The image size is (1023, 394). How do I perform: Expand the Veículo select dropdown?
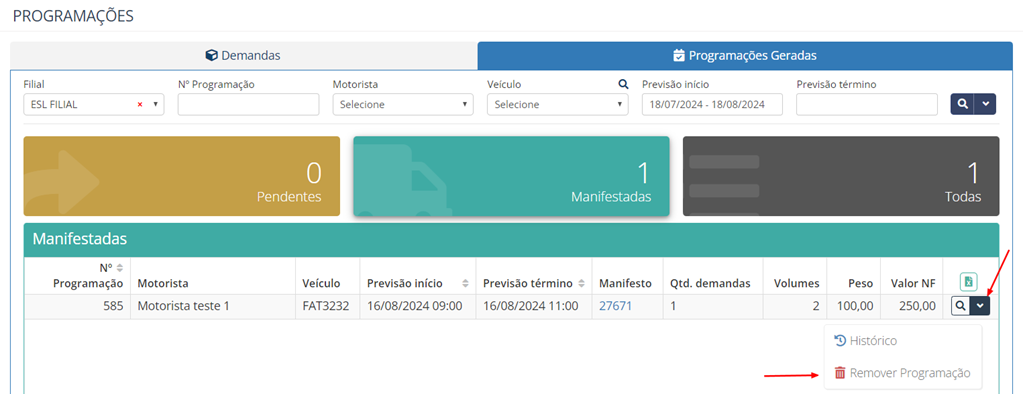tap(558, 104)
